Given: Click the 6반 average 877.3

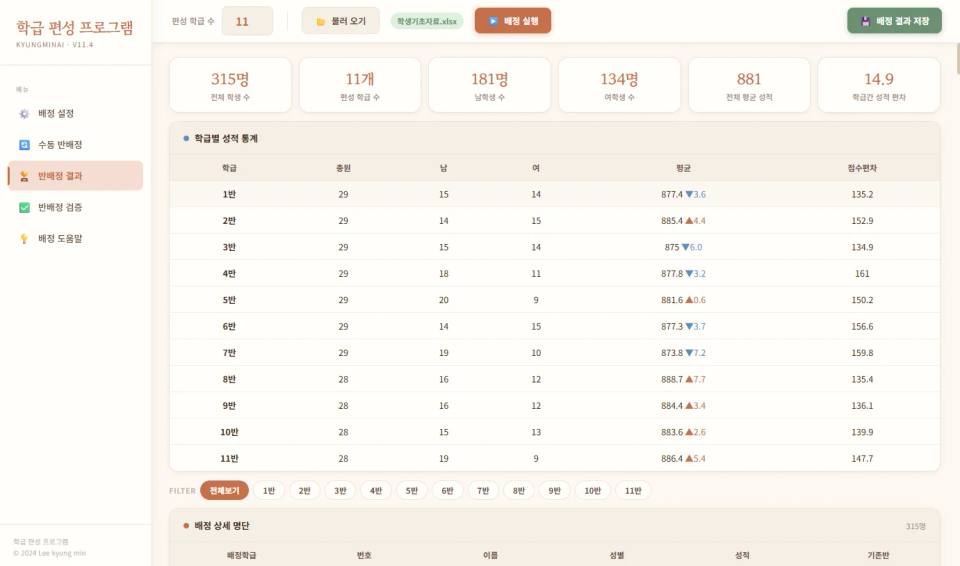Looking at the screenshot, I should (x=672, y=326).
